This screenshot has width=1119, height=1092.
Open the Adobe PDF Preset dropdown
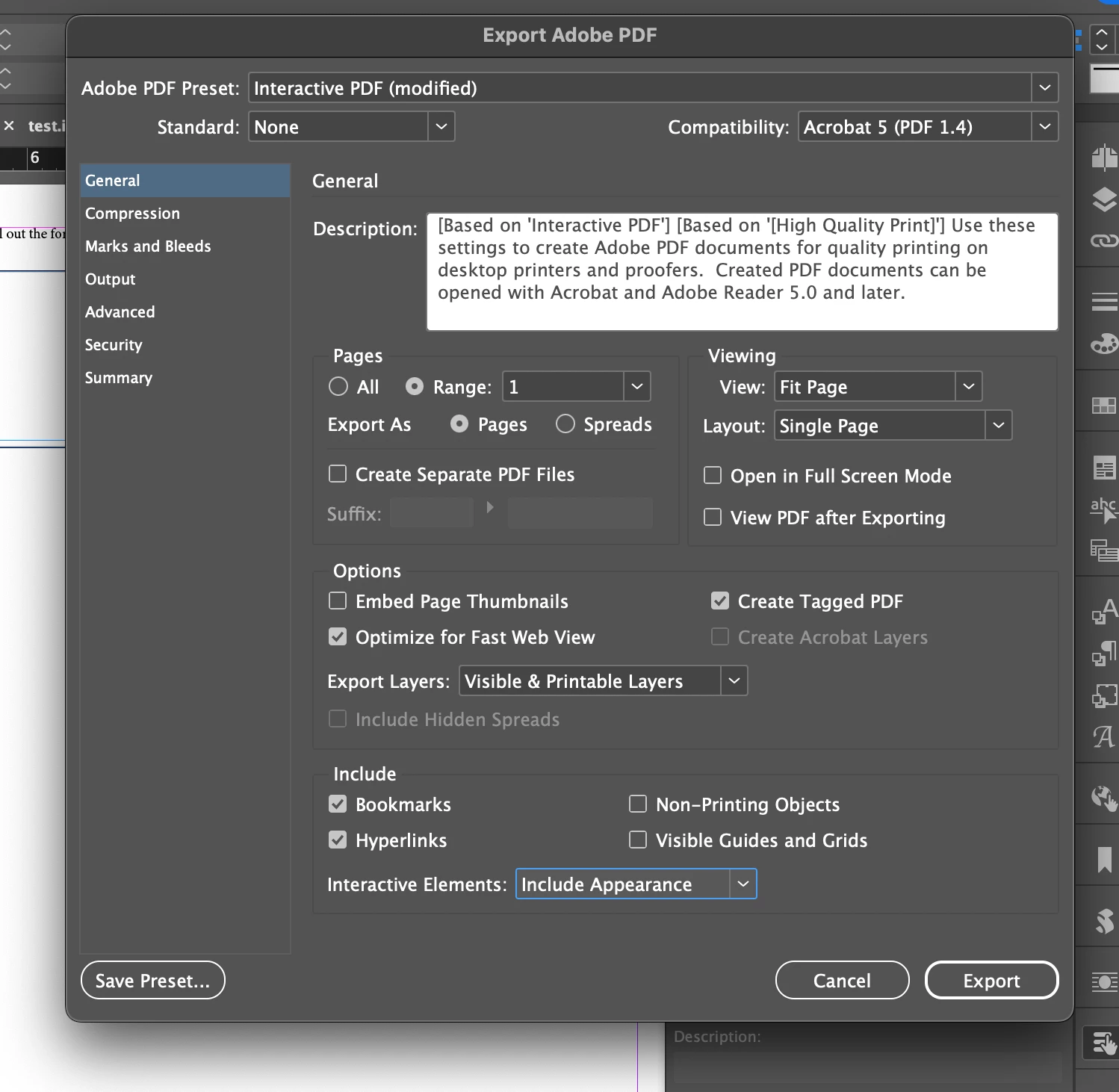(653, 87)
